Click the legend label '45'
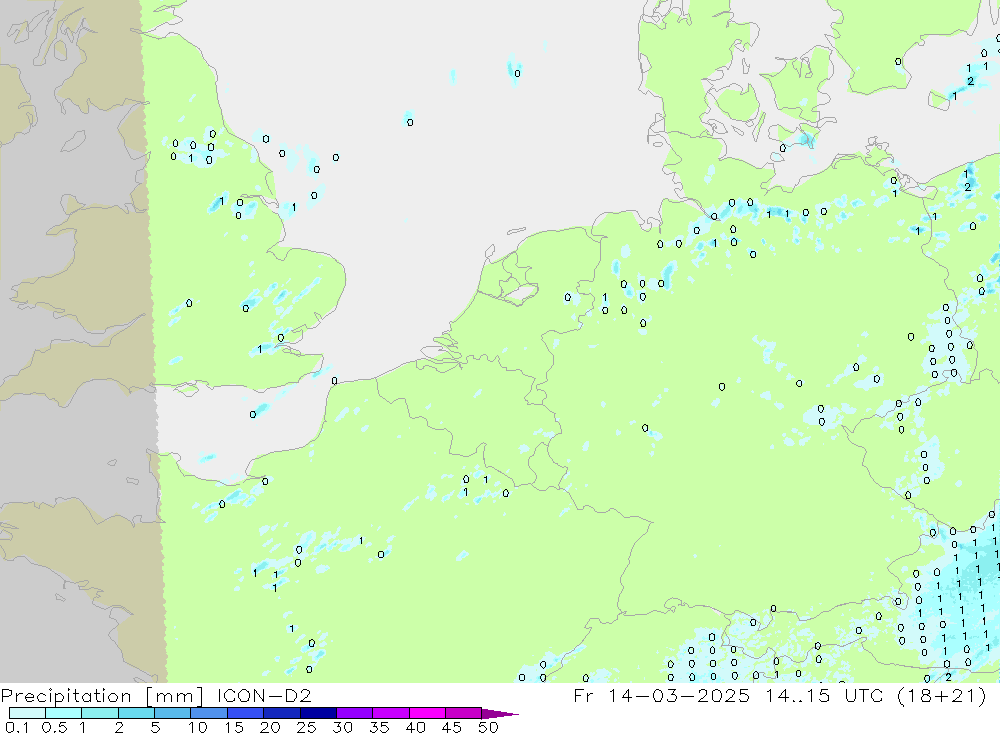Screen dimensions: 1000x733 (452, 727)
